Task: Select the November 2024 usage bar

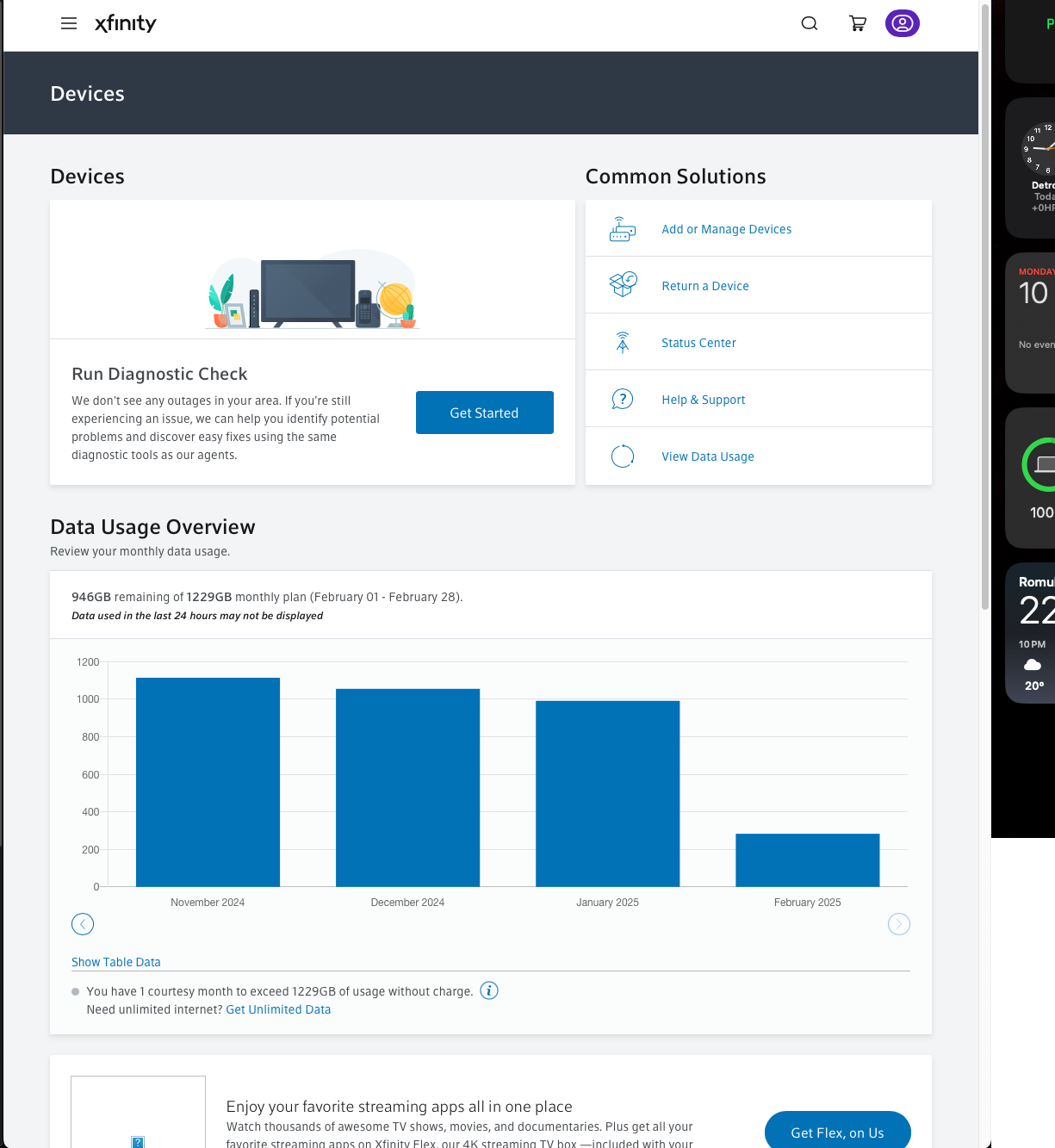Action: click(208, 782)
